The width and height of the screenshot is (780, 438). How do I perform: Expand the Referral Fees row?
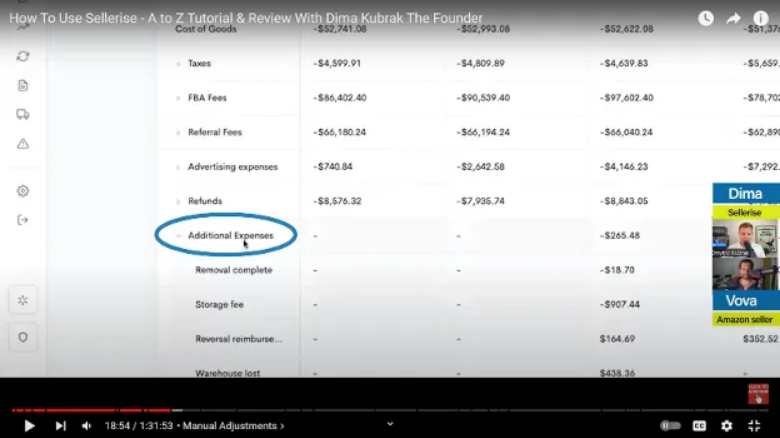(178, 132)
